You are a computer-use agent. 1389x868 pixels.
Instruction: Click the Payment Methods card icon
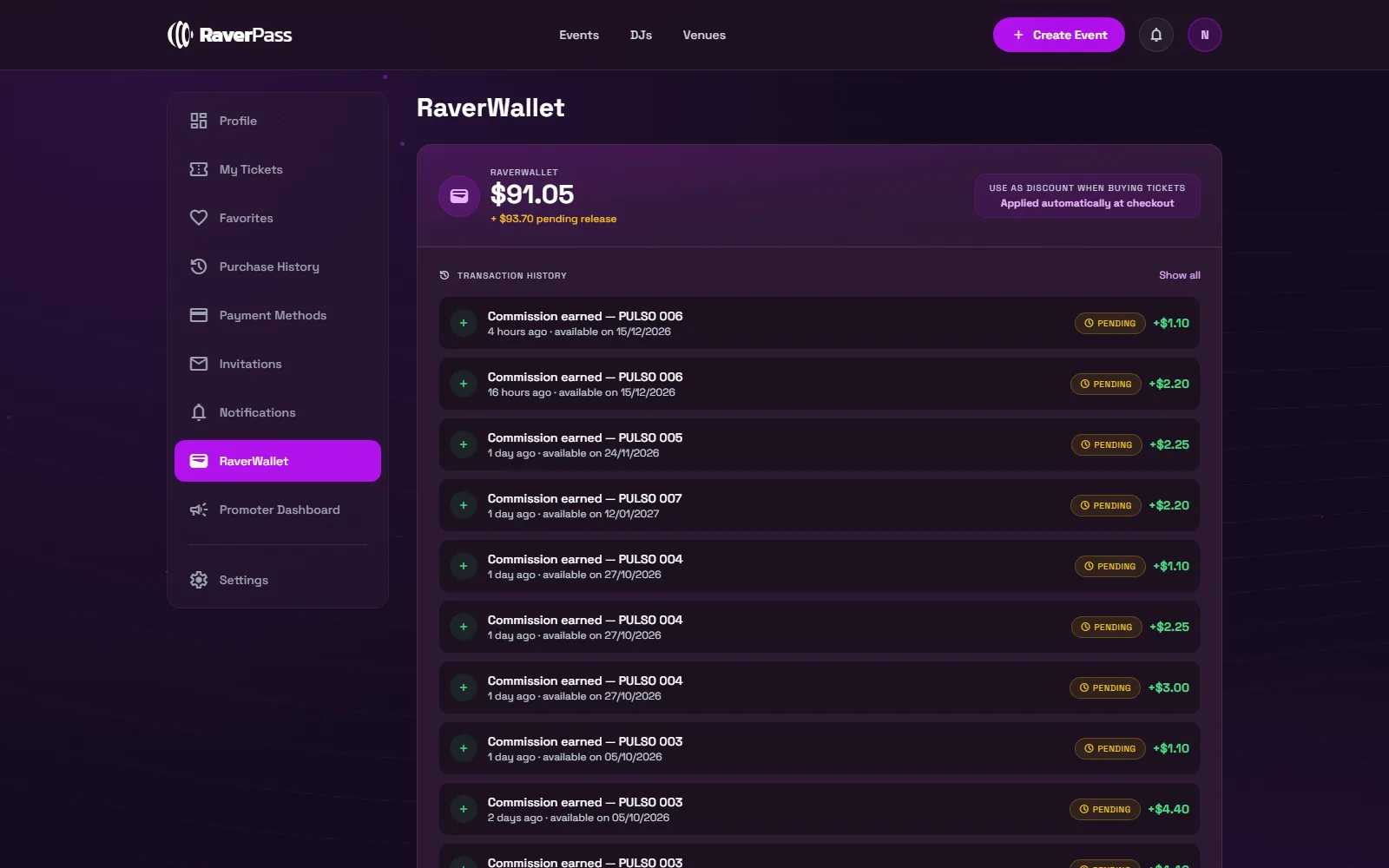(x=199, y=315)
